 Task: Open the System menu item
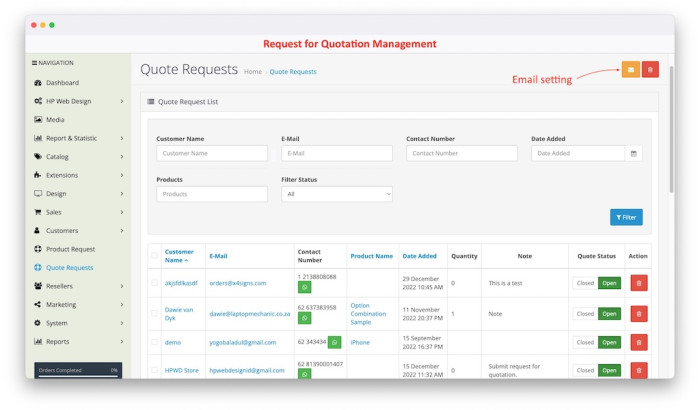[57, 323]
